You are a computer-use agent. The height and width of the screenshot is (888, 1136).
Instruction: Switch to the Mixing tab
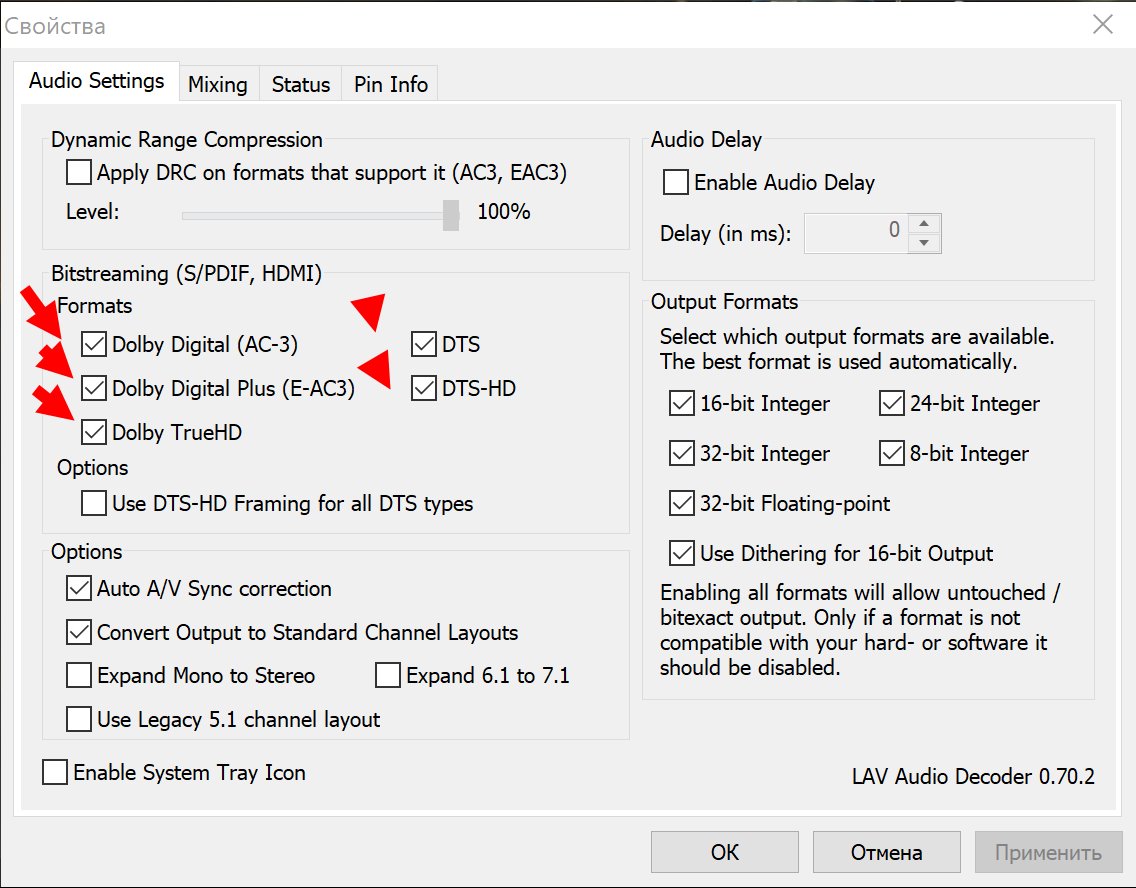[217, 85]
